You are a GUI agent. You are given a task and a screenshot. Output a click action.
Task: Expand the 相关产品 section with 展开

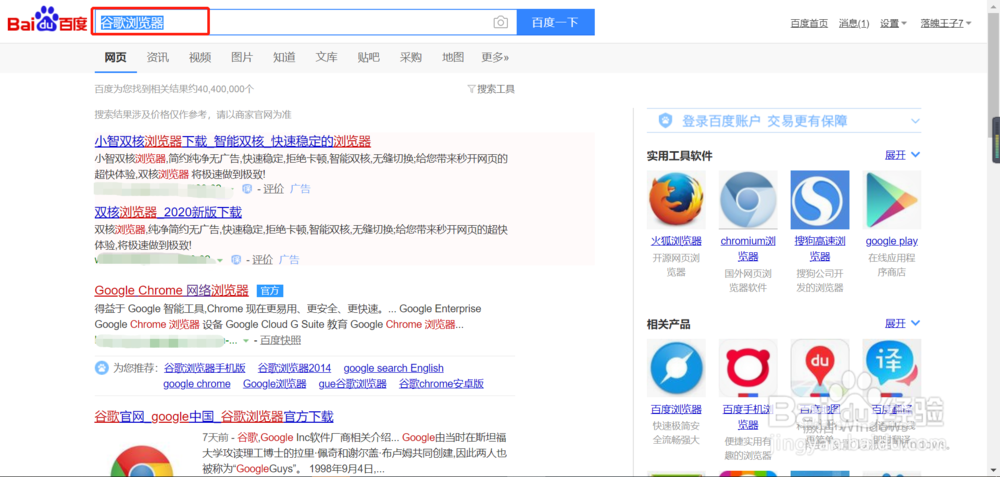[x=902, y=323]
